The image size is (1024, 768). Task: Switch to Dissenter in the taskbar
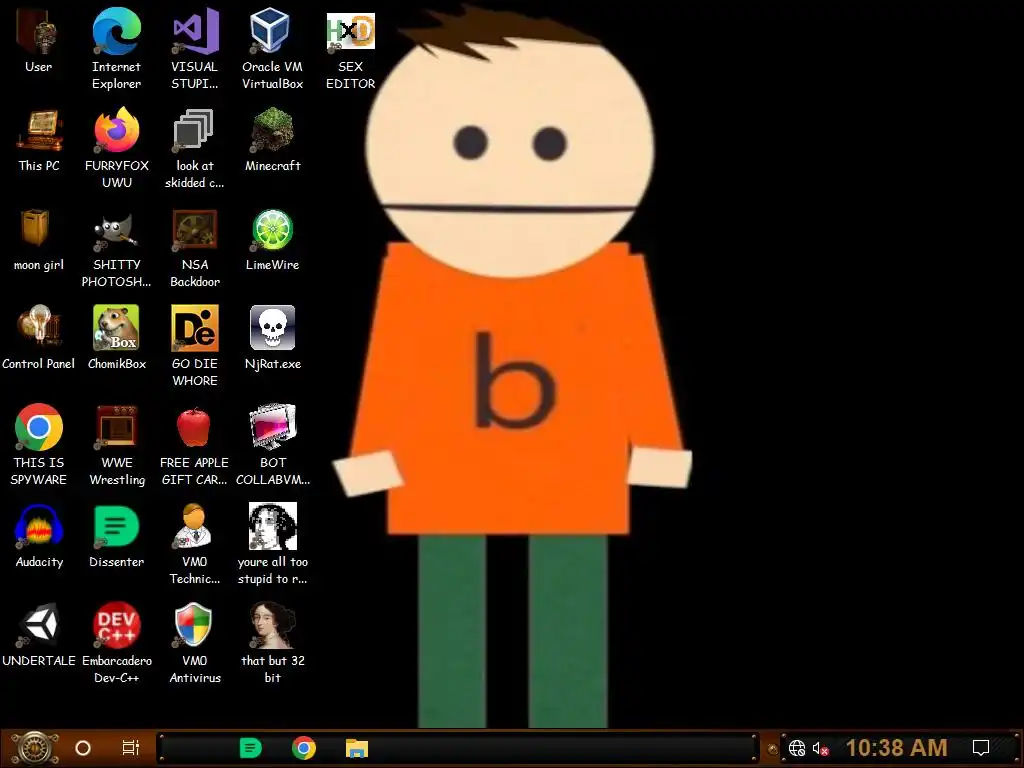[251, 748]
